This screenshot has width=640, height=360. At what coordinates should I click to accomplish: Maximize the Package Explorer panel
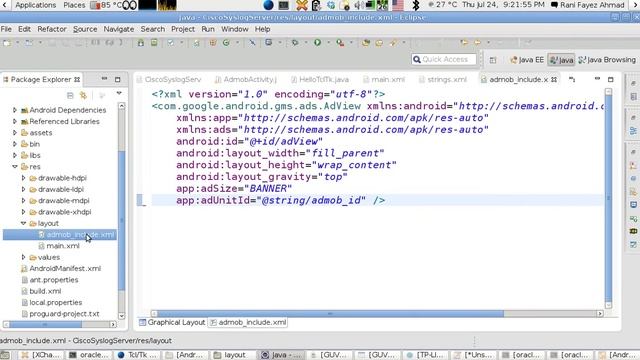118,79
